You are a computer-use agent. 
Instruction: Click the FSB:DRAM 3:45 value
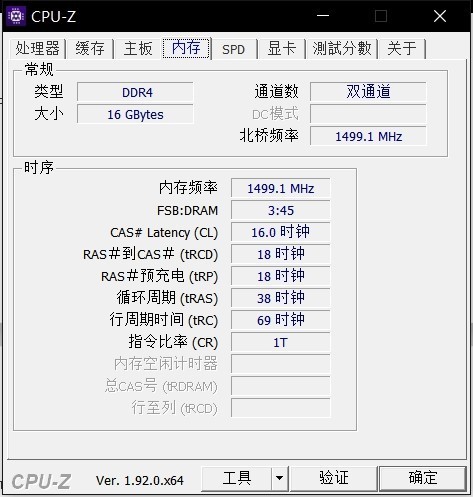click(x=280, y=210)
